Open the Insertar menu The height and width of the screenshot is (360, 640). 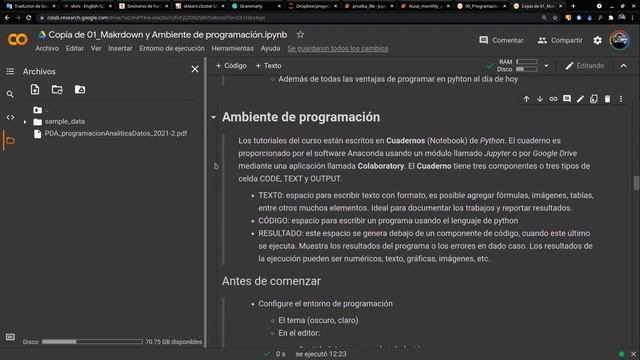click(x=120, y=49)
